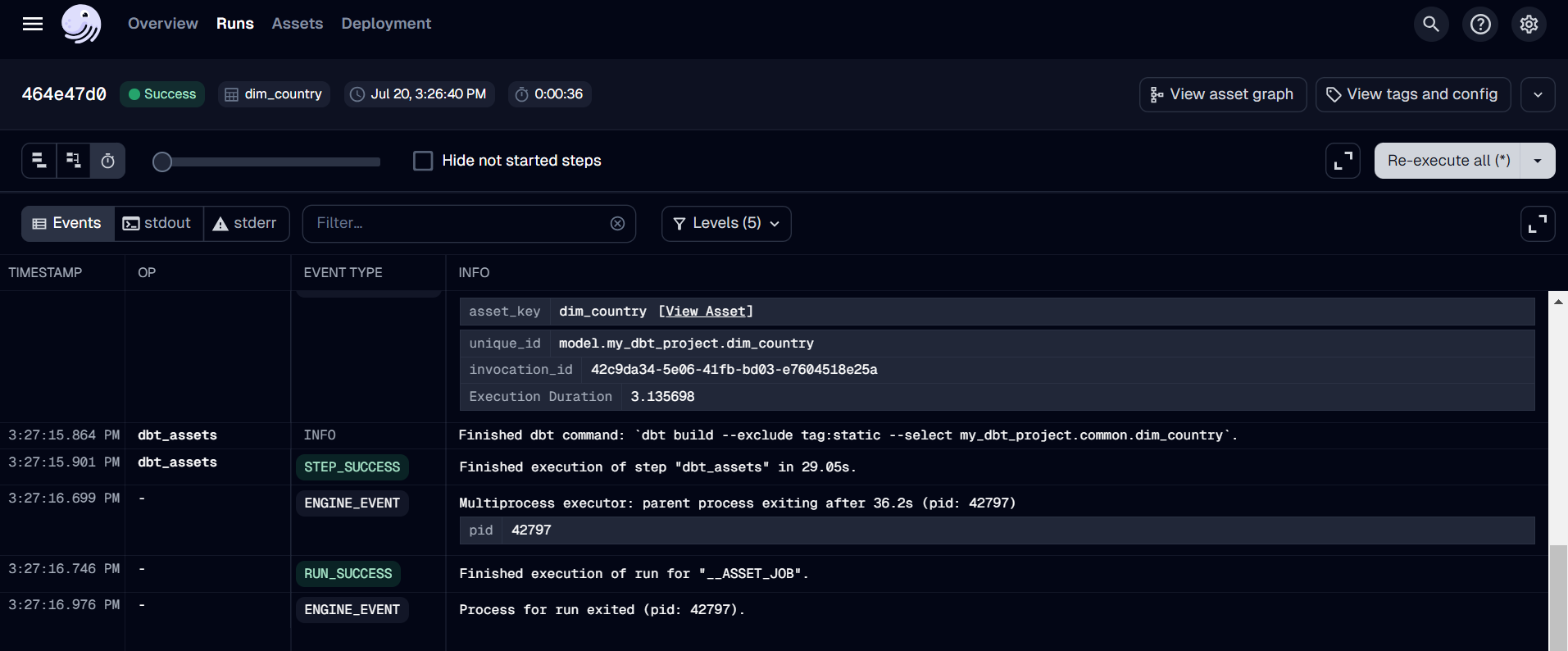Expand the logs panel to fullscreen
This screenshot has width=1568, height=651.
(x=1538, y=223)
